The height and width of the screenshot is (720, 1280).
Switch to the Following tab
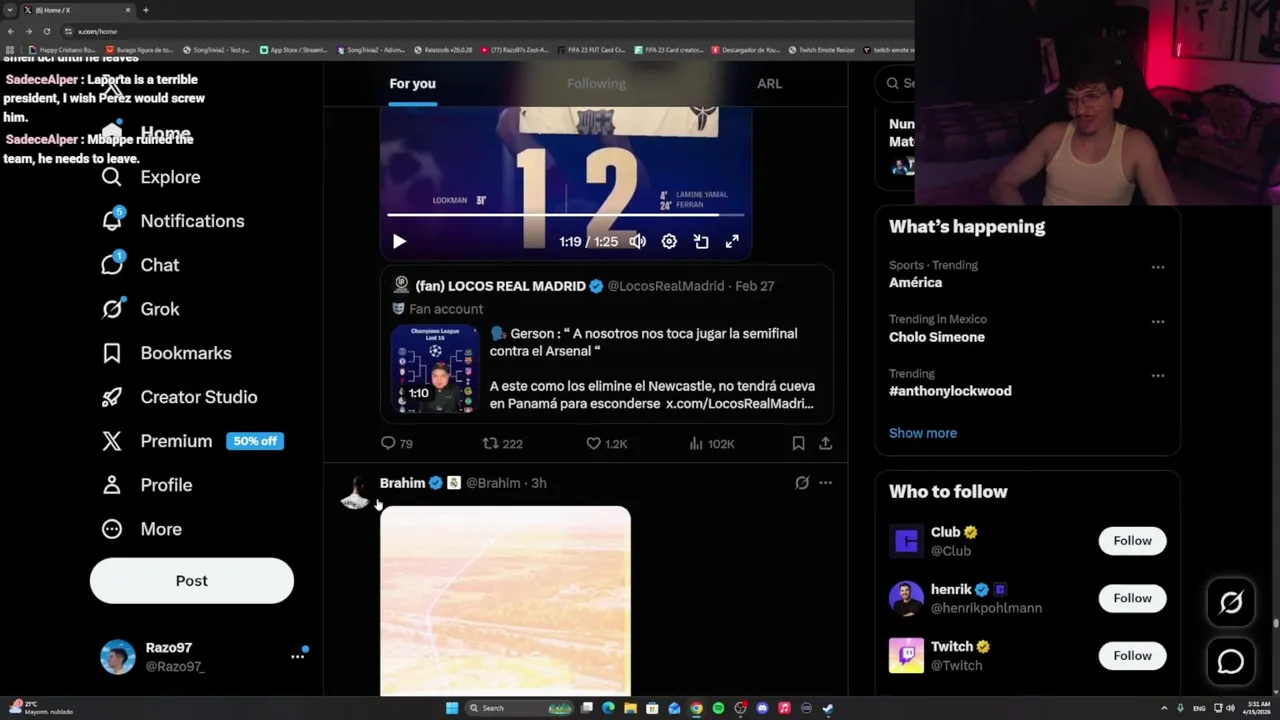pos(596,84)
